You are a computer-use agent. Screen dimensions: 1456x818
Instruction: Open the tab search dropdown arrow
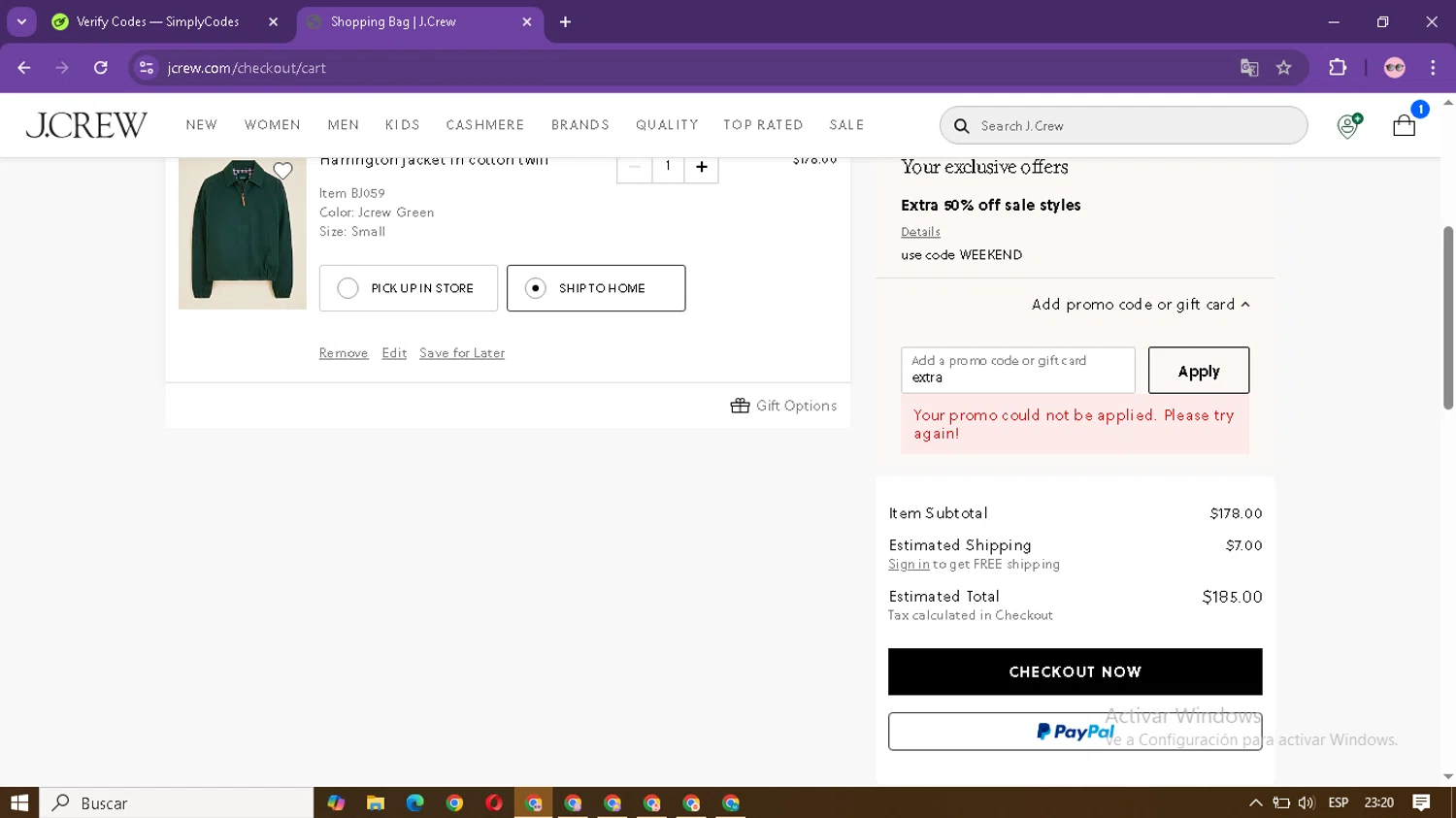coord(21,21)
